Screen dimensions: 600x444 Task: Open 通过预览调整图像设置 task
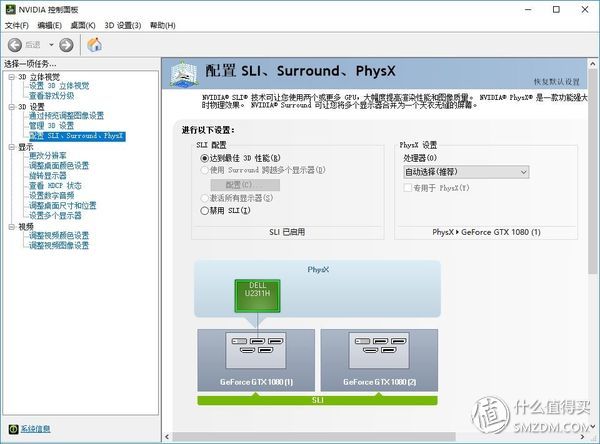(x=66, y=116)
